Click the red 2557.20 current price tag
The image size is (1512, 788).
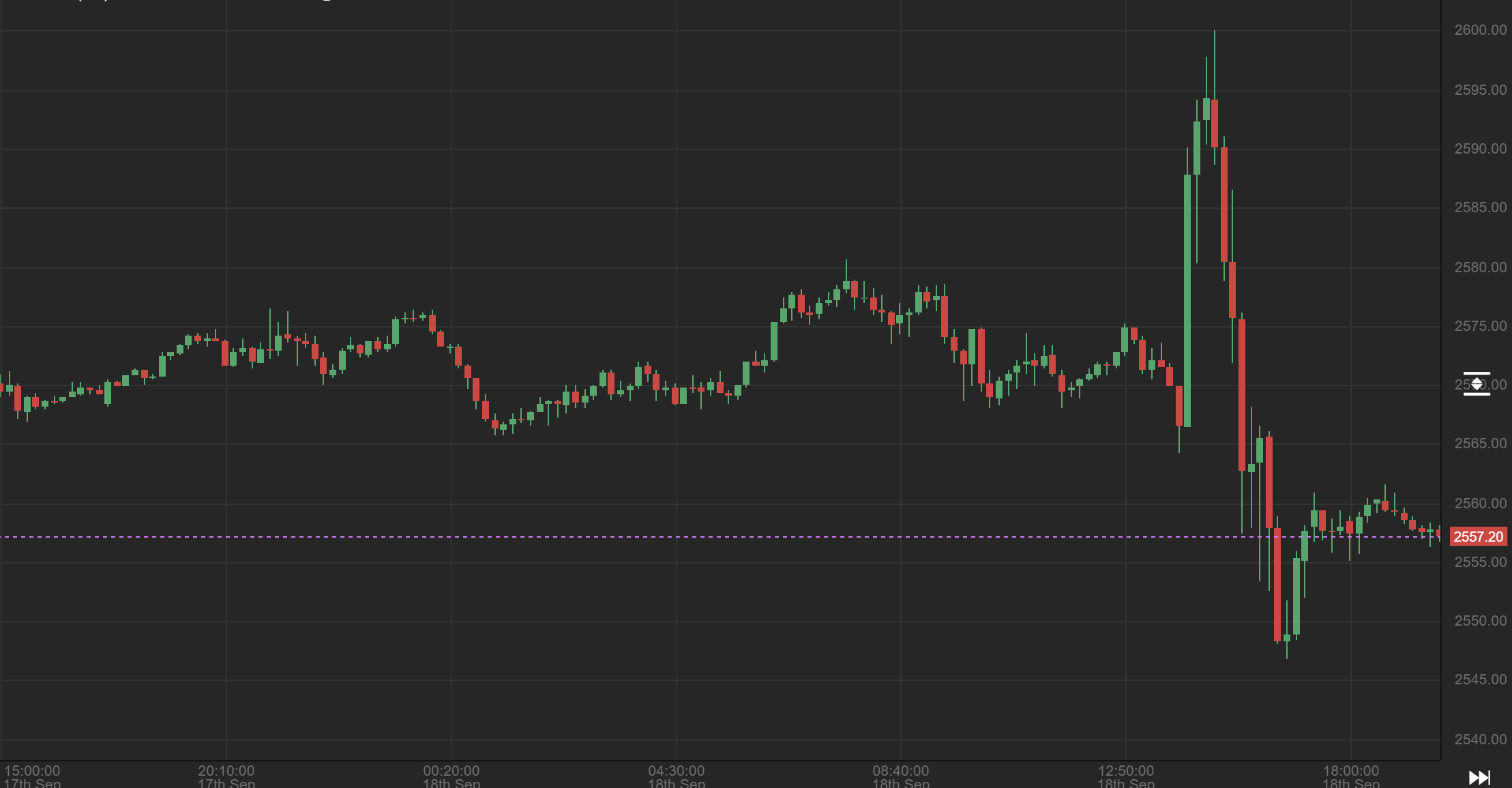click(1478, 537)
